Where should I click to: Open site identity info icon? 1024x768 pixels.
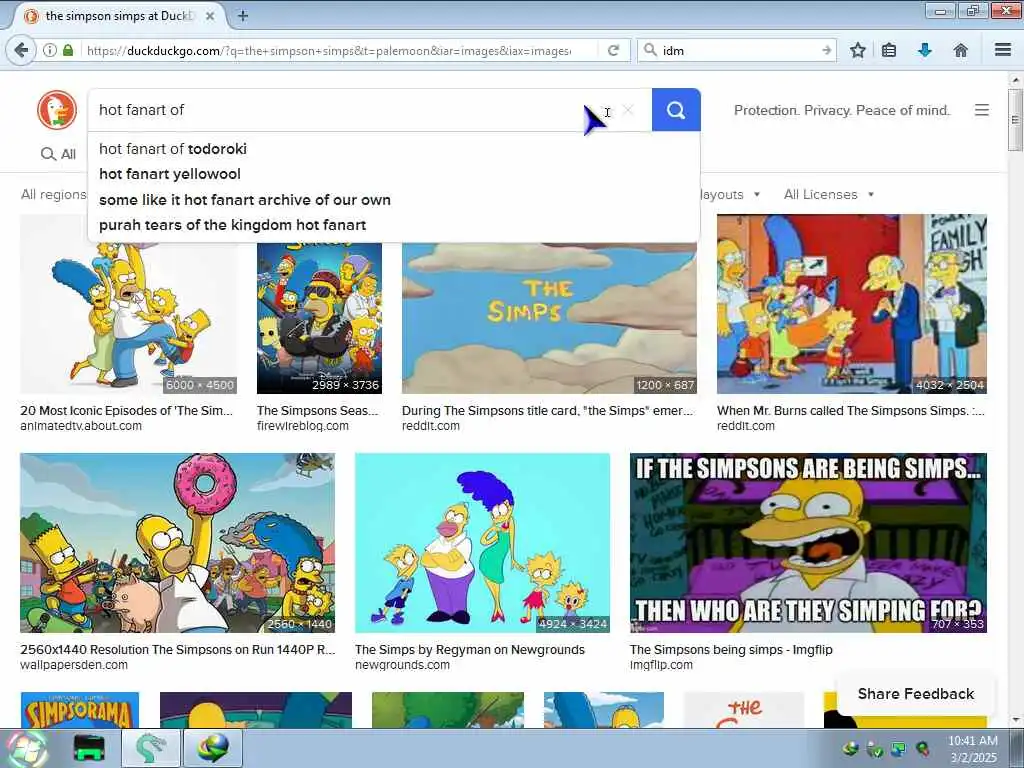(x=50, y=50)
